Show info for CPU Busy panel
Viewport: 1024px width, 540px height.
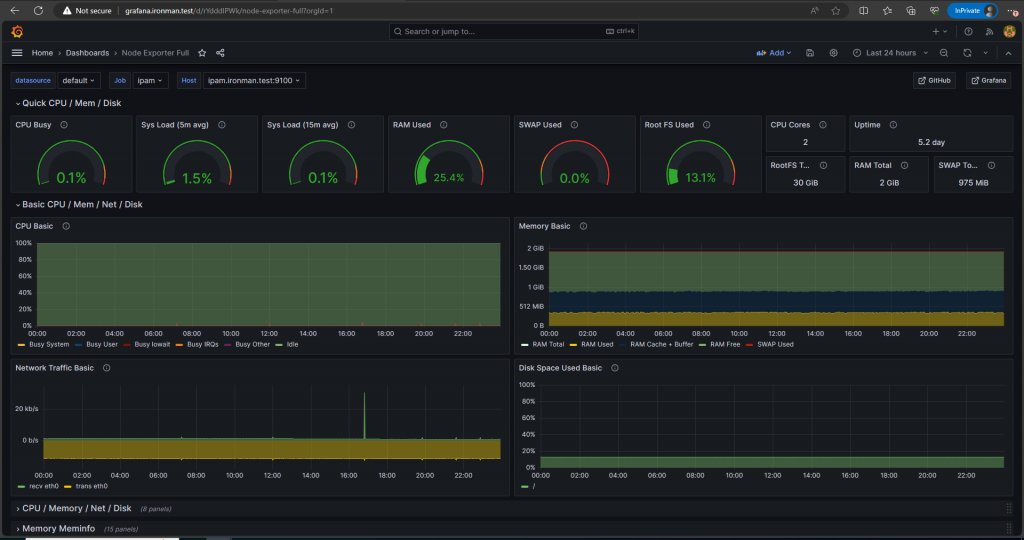click(64, 125)
